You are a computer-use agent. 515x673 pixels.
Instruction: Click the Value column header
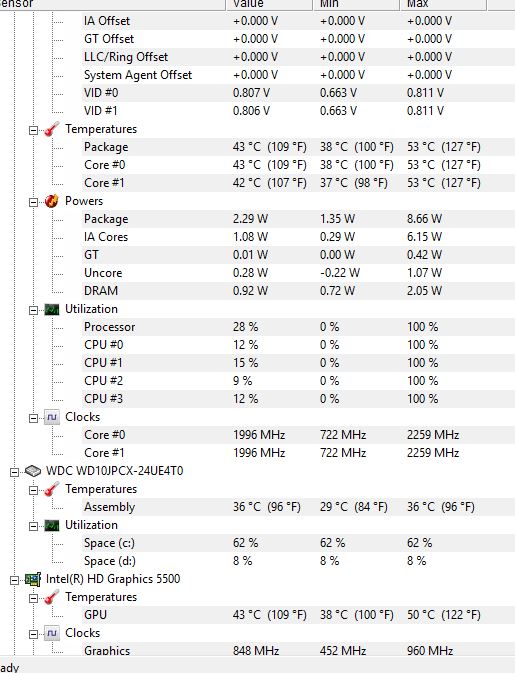269,4
